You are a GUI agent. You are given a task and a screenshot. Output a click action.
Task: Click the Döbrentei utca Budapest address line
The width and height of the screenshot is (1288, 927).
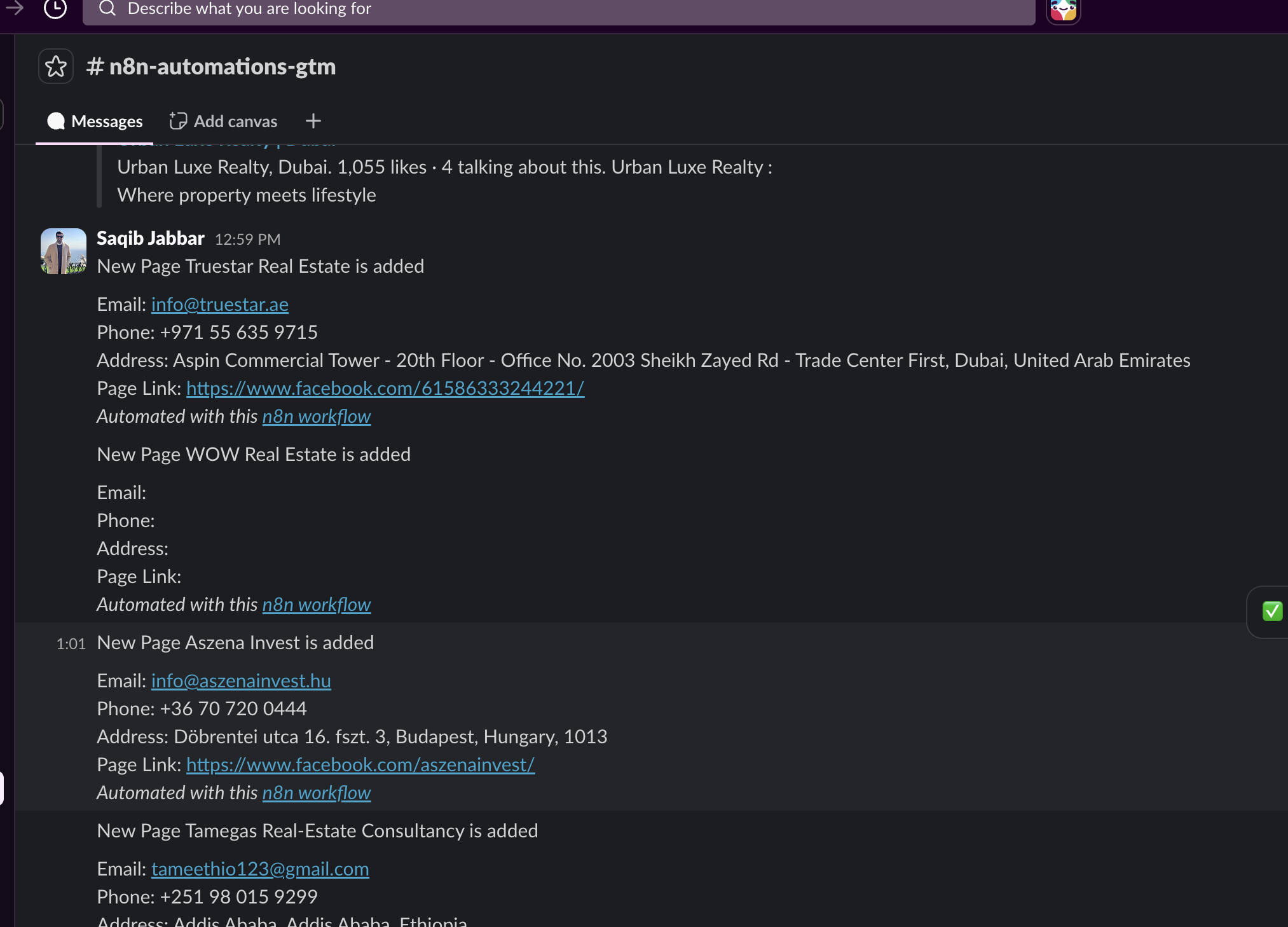coord(352,737)
